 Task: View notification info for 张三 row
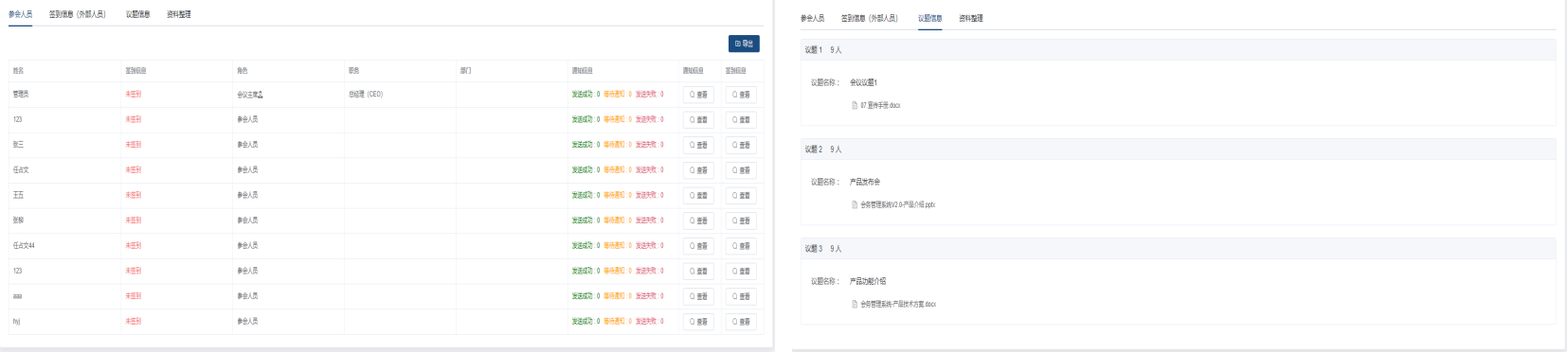tap(698, 145)
